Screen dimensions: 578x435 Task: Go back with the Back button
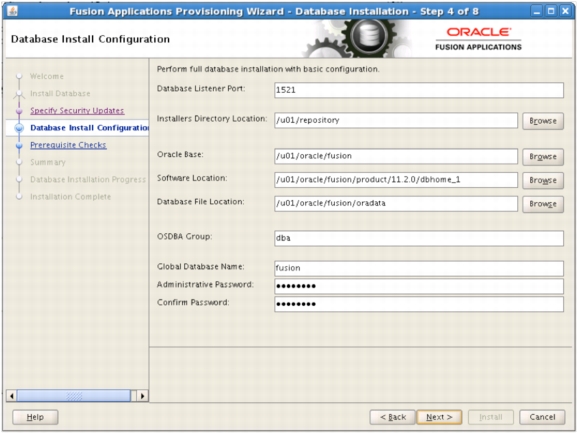pos(393,417)
